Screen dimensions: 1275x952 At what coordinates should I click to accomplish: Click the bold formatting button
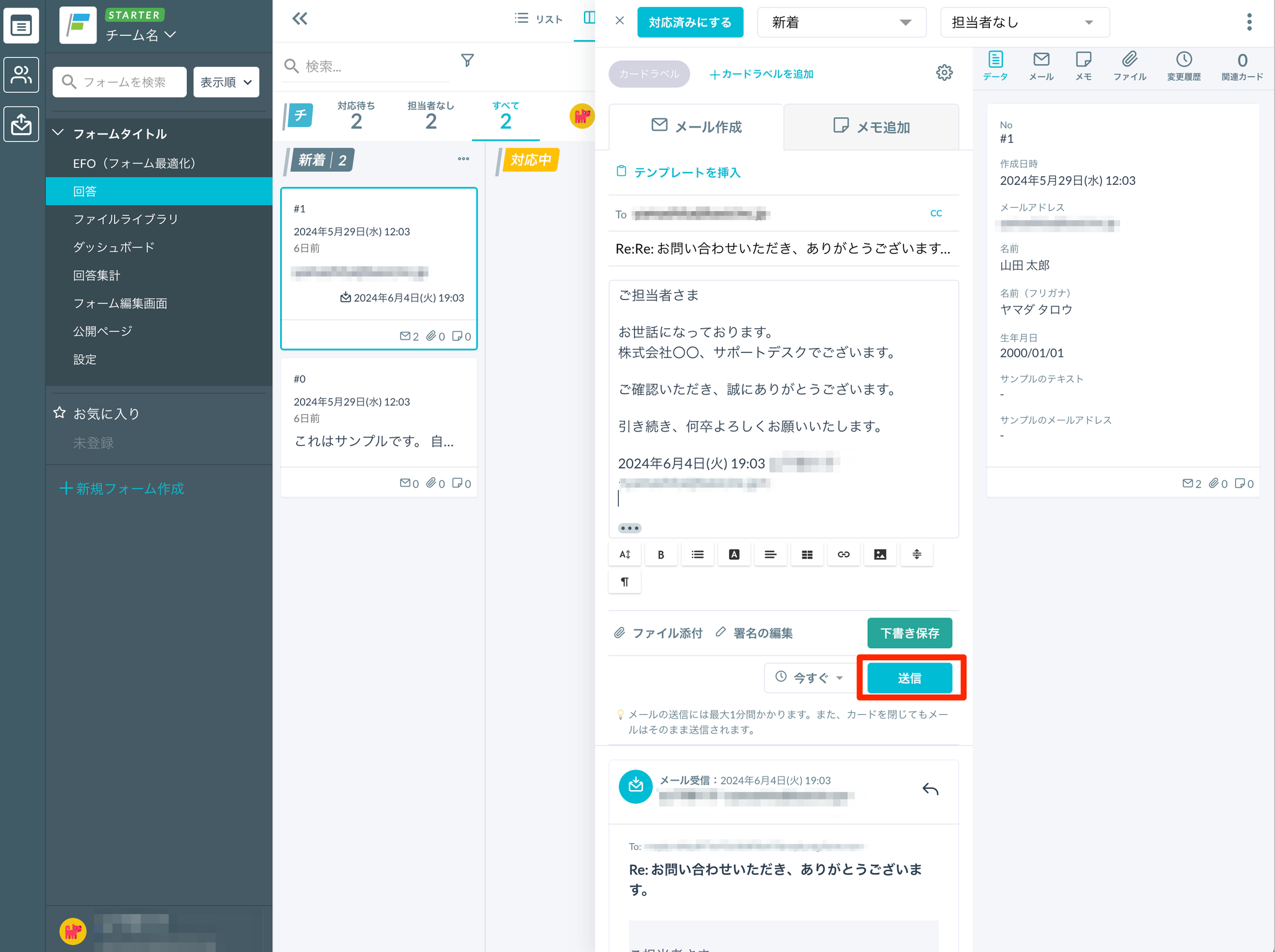(x=661, y=554)
